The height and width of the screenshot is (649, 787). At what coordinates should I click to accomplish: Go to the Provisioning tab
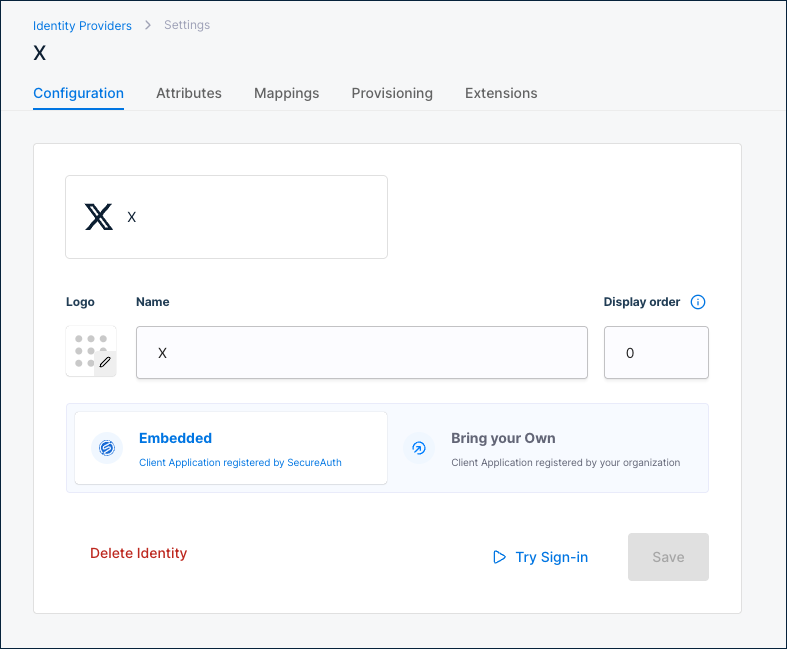click(392, 93)
